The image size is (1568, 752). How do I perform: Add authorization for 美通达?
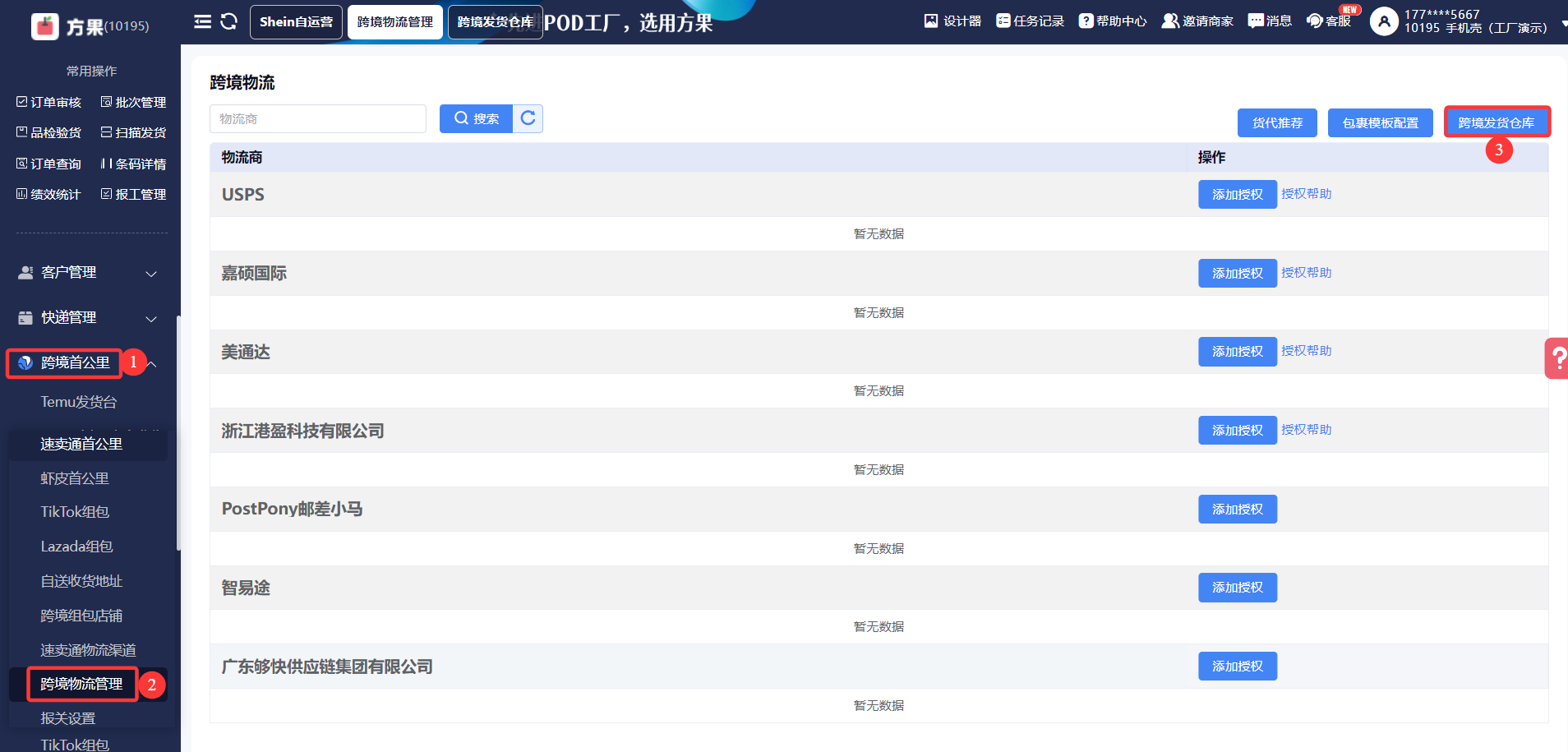point(1238,351)
